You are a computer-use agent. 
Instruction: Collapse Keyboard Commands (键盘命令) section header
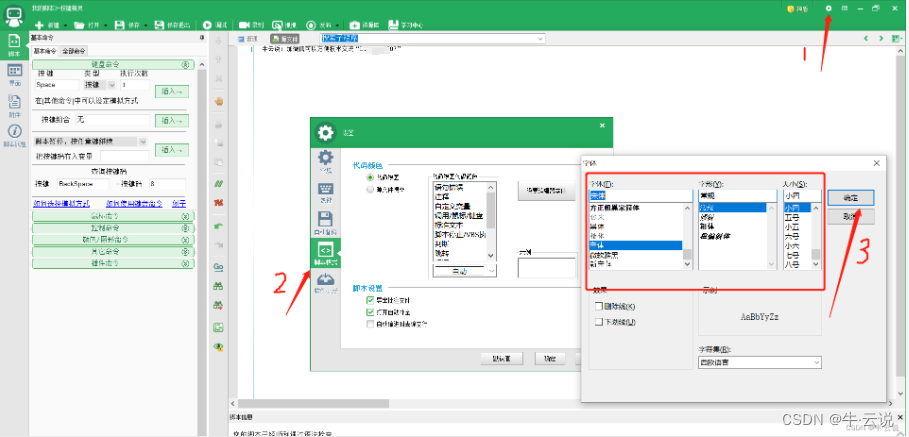click(x=113, y=65)
